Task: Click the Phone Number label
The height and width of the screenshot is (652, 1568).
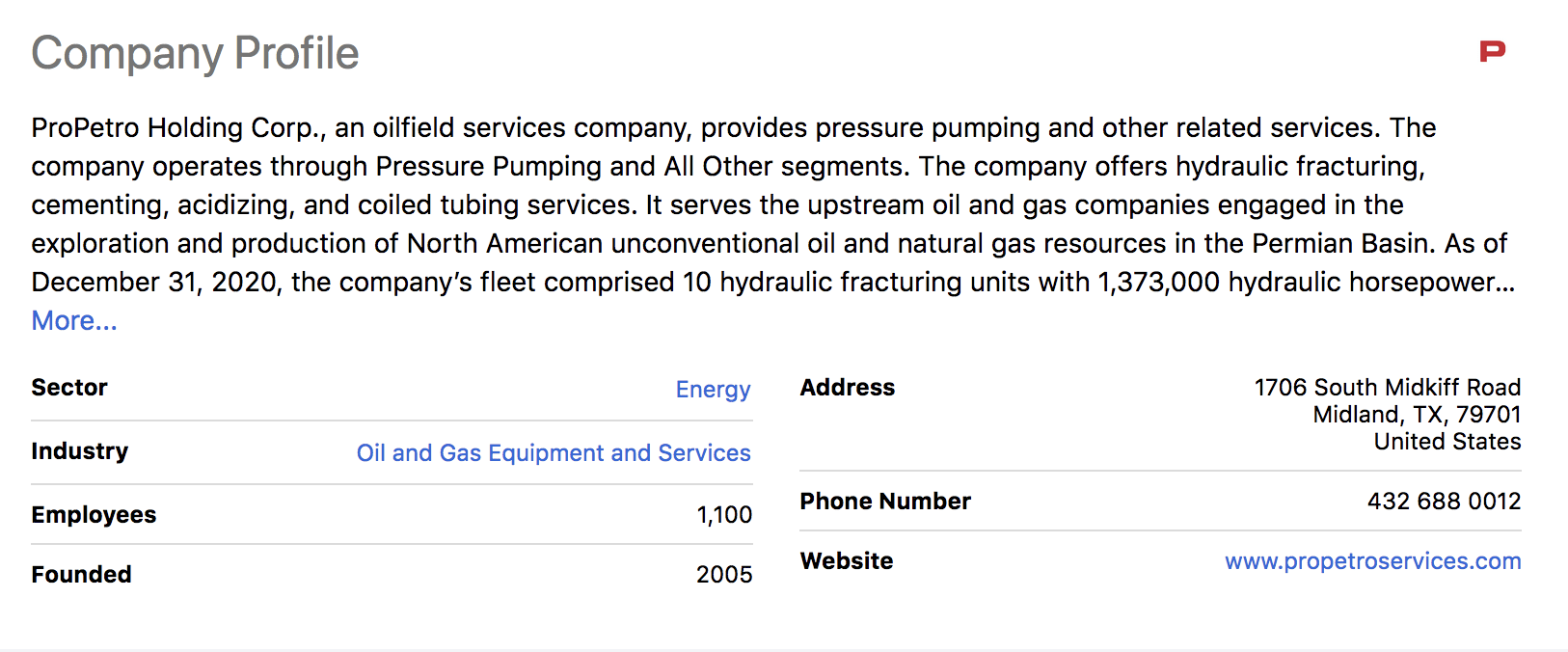Action: (x=885, y=502)
